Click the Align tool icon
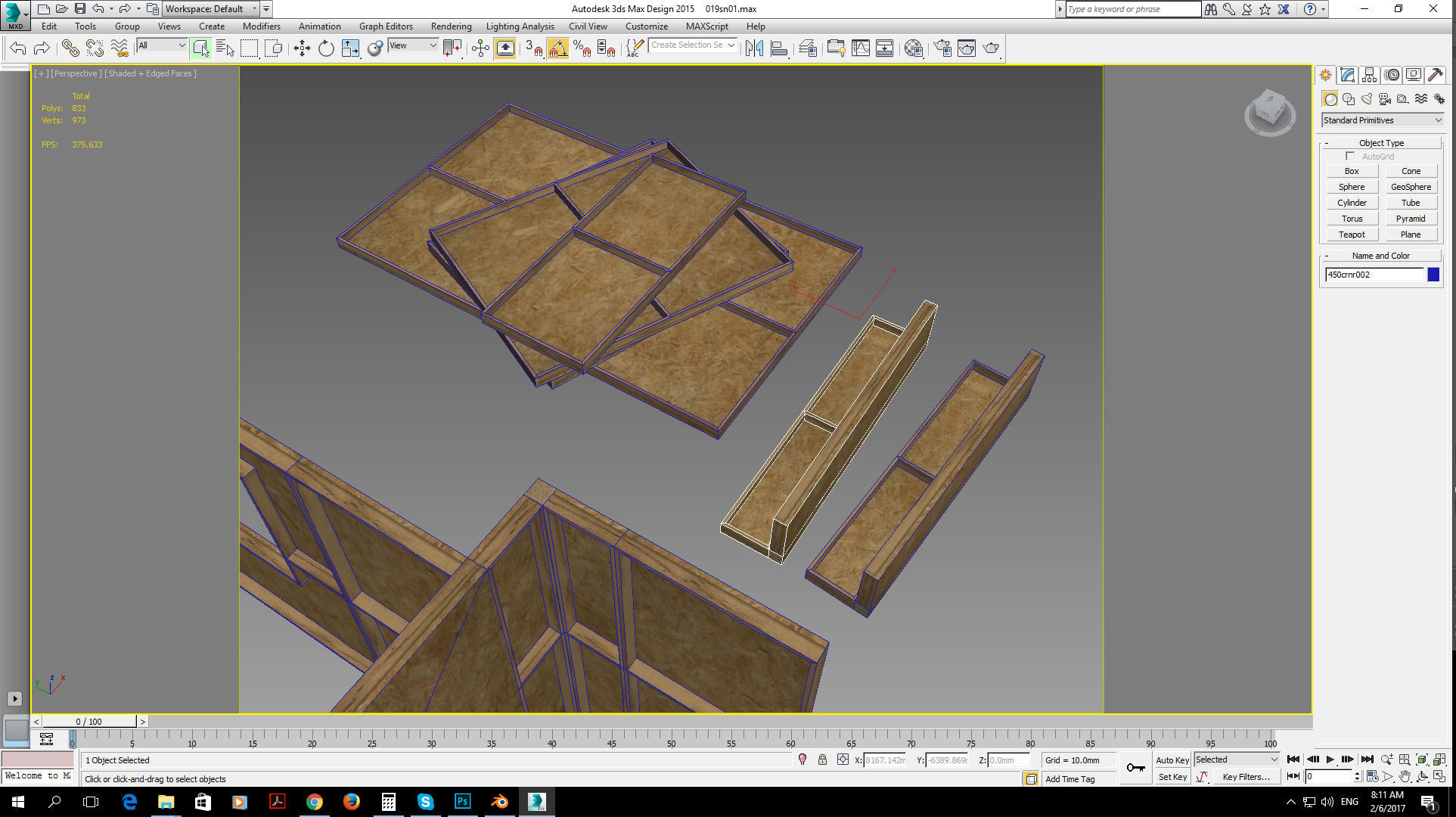 point(778,48)
